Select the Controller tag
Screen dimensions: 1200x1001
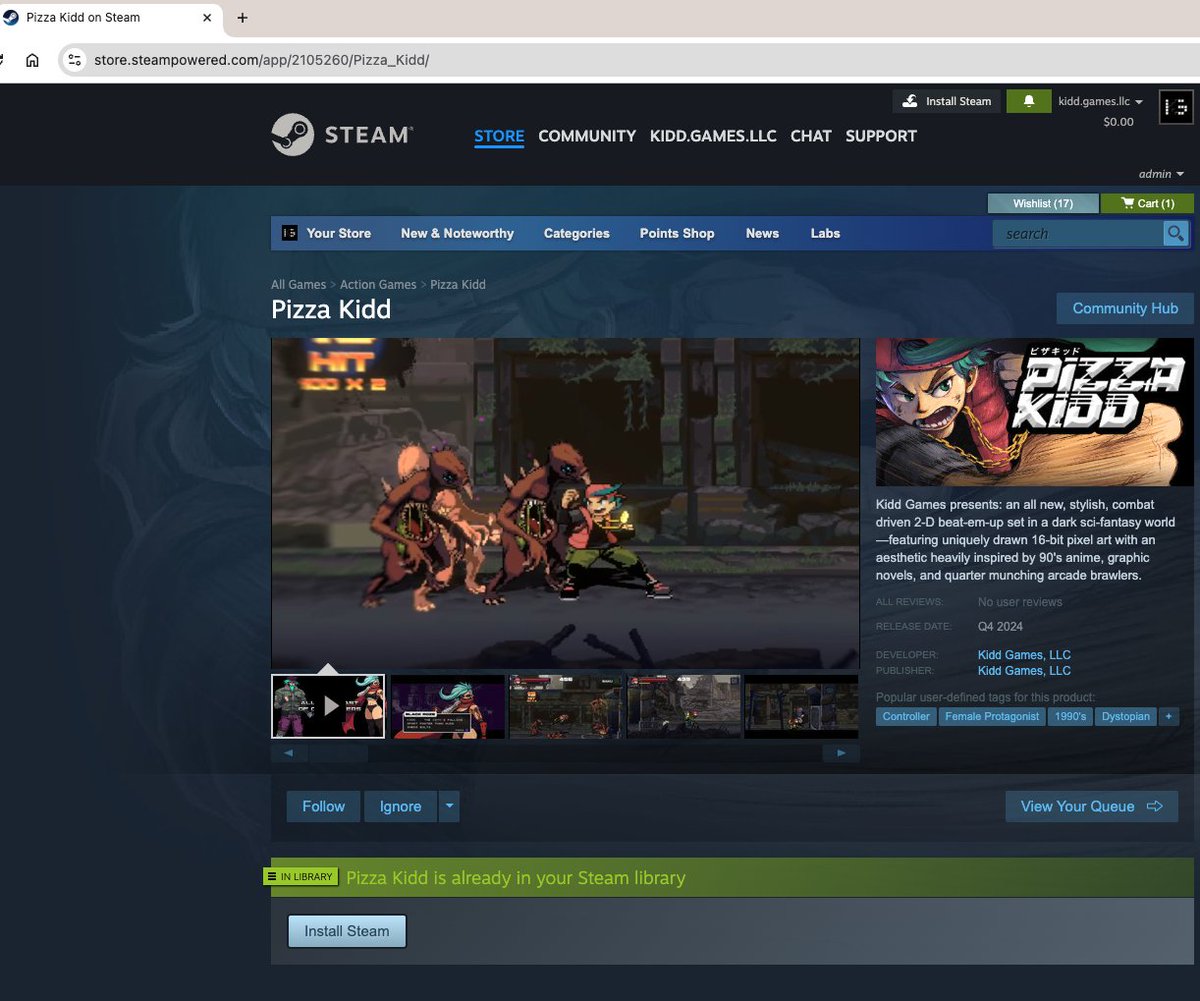(906, 716)
